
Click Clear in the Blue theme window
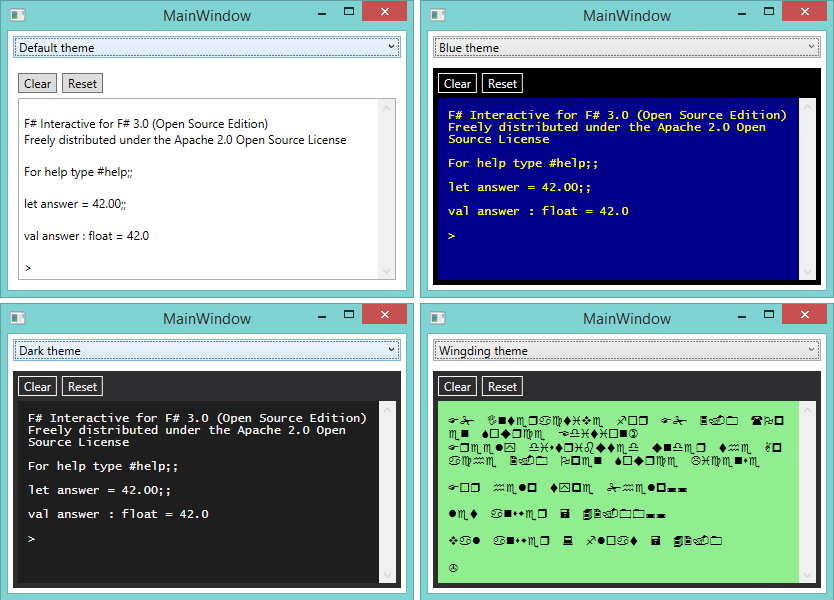coord(457,84)
